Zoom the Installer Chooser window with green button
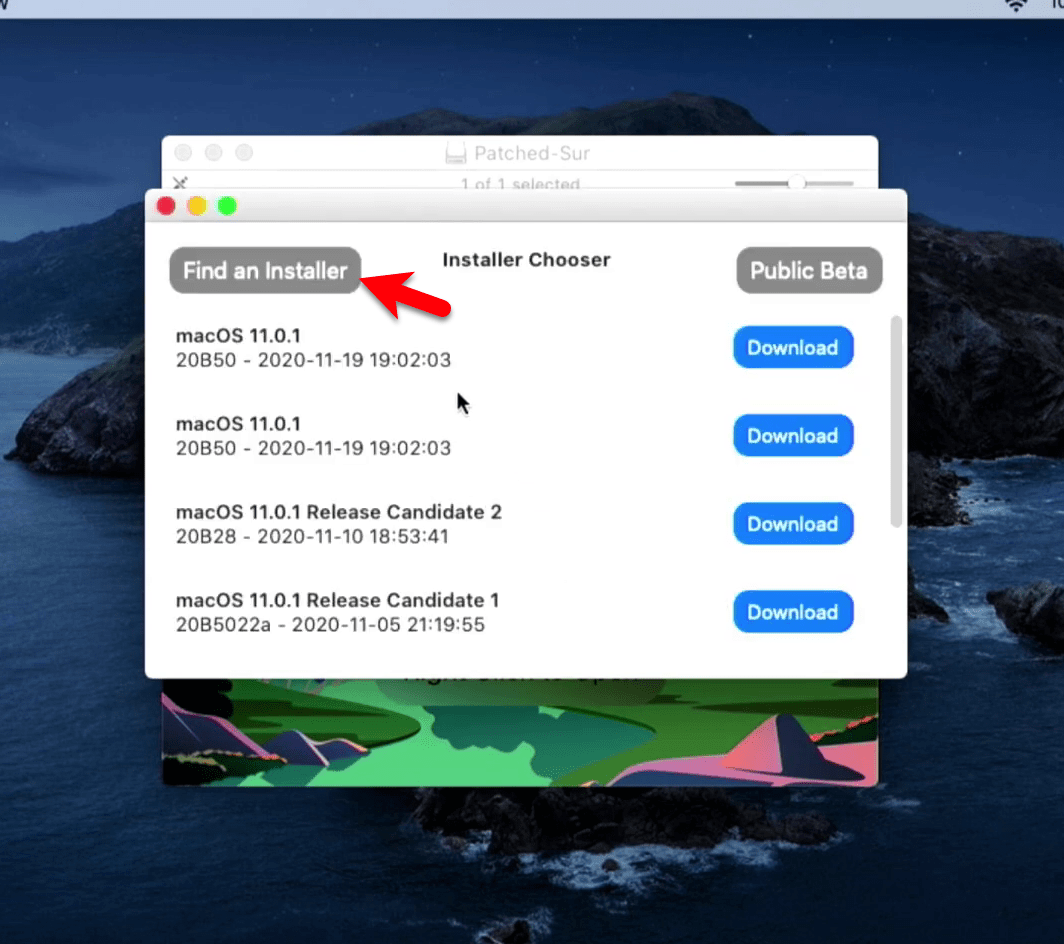Image resolution: width=1064 pixels, height=944 pixels. 227,206
